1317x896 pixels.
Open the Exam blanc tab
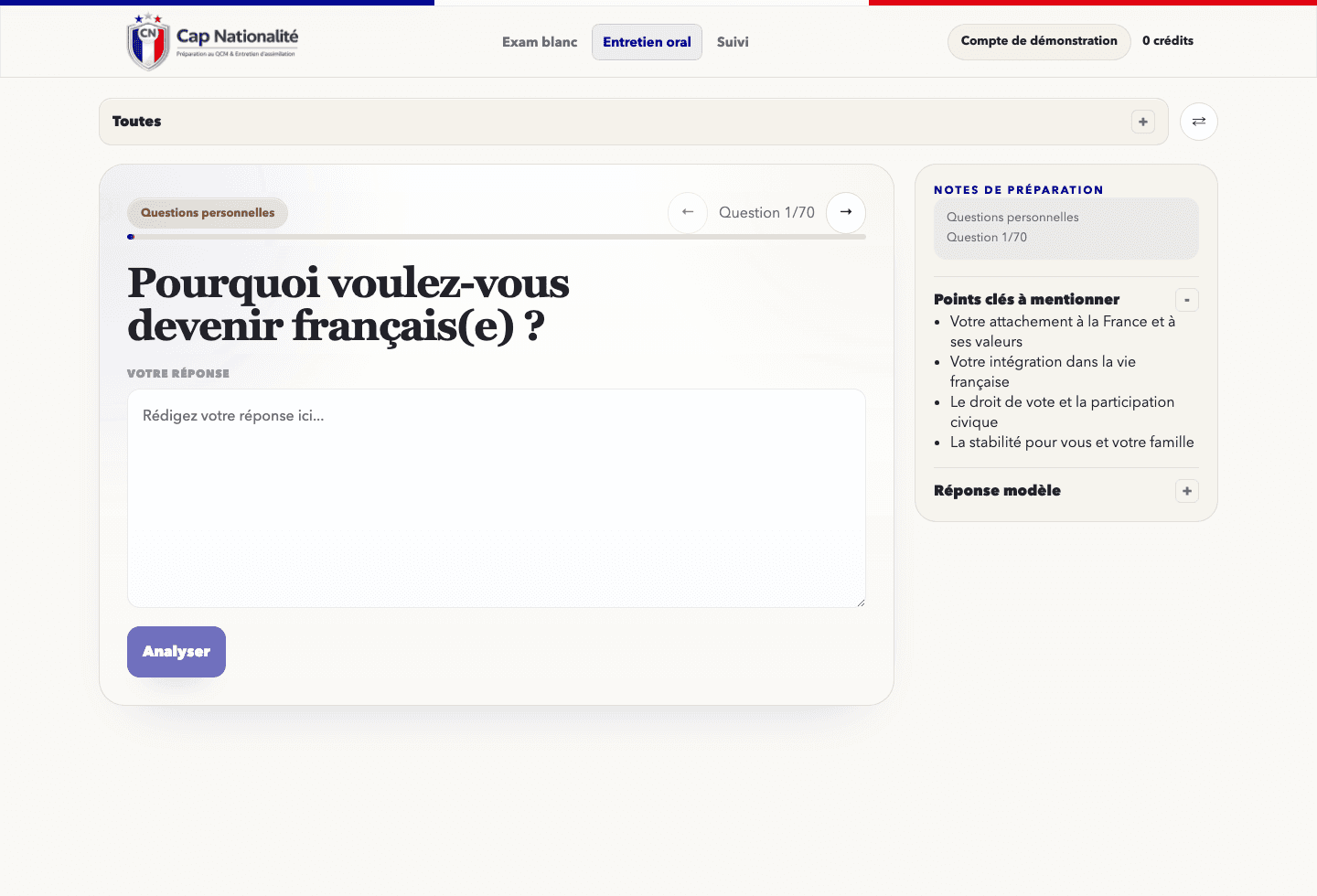(x=540, y=42)
